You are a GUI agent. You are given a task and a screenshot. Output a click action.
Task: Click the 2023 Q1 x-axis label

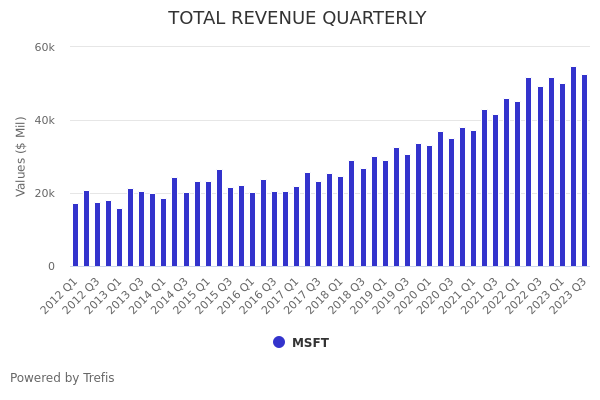[x=543, y=296]
